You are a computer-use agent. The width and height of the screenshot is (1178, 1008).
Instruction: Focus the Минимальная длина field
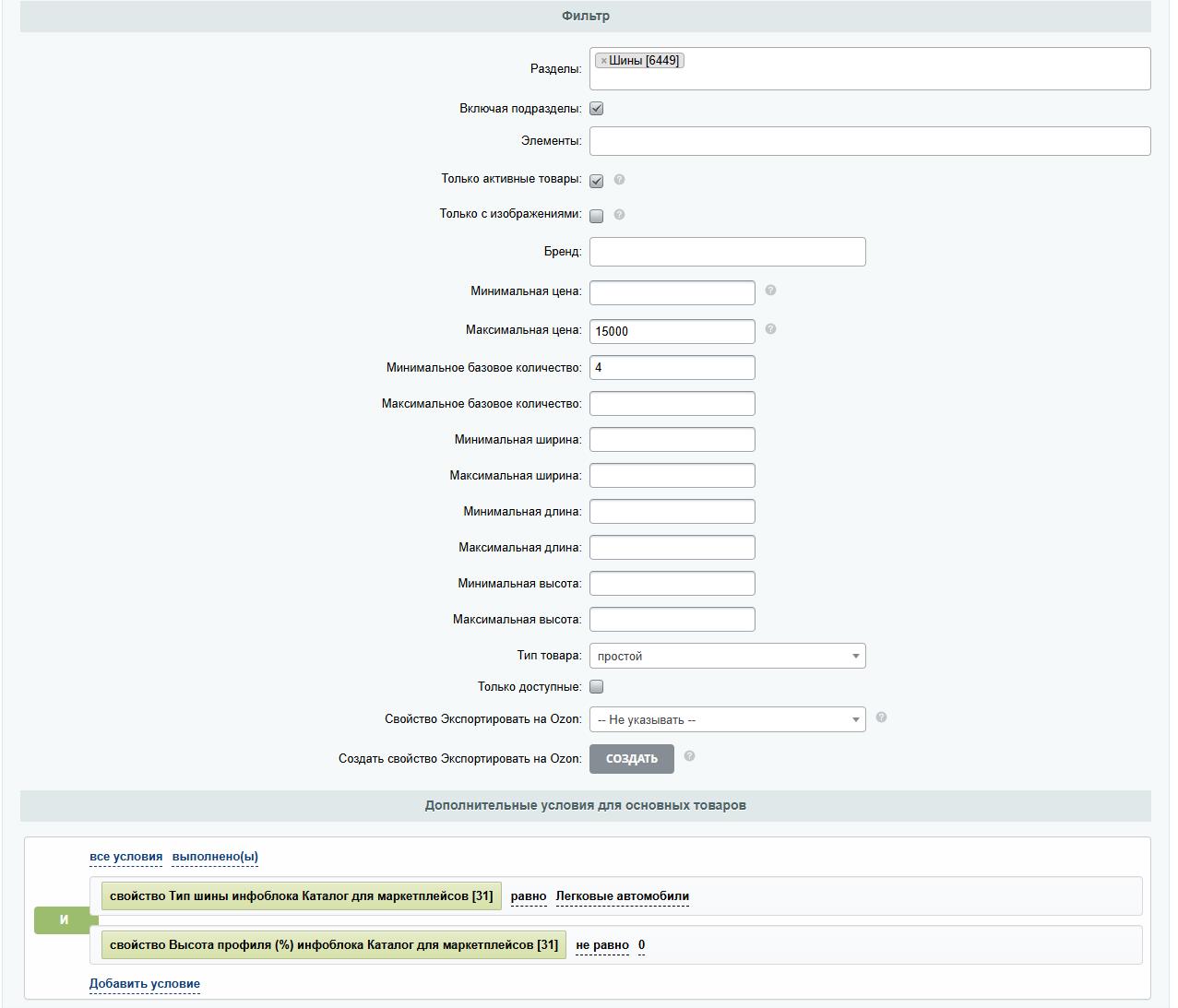click(x=672, y=511)
